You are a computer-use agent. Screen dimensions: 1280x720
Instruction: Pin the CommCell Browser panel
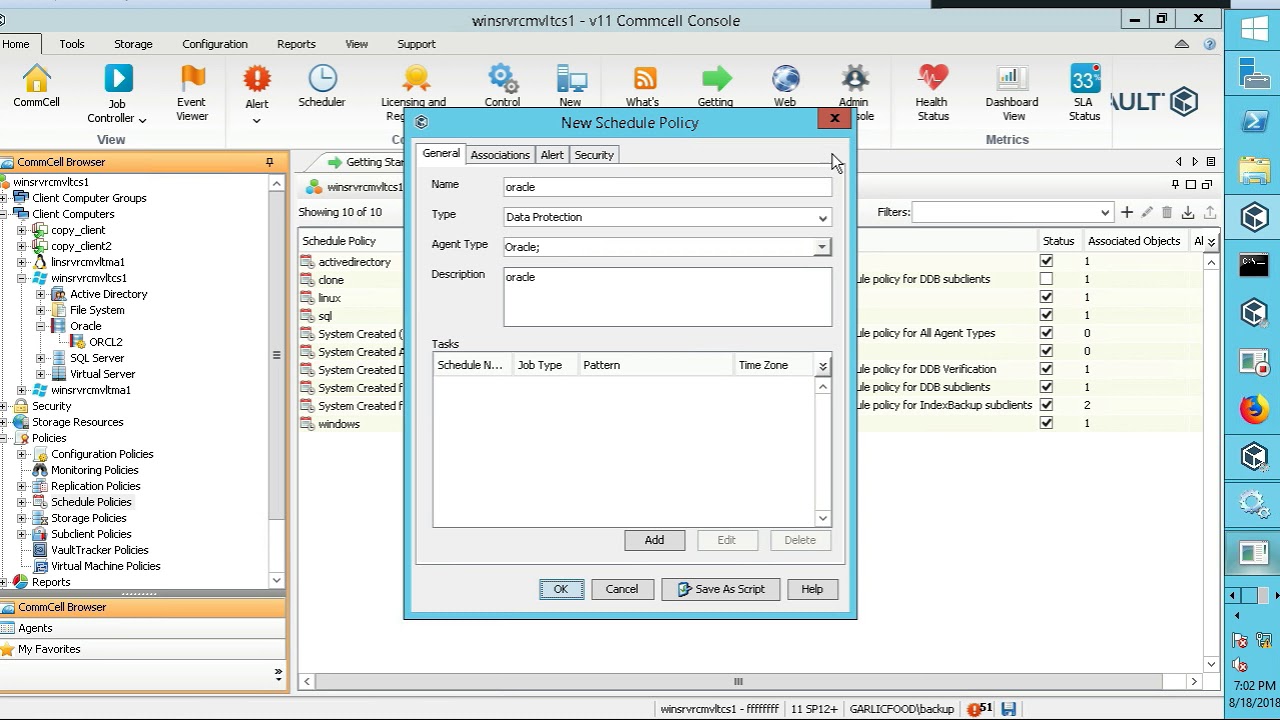[x=269, y=162]
